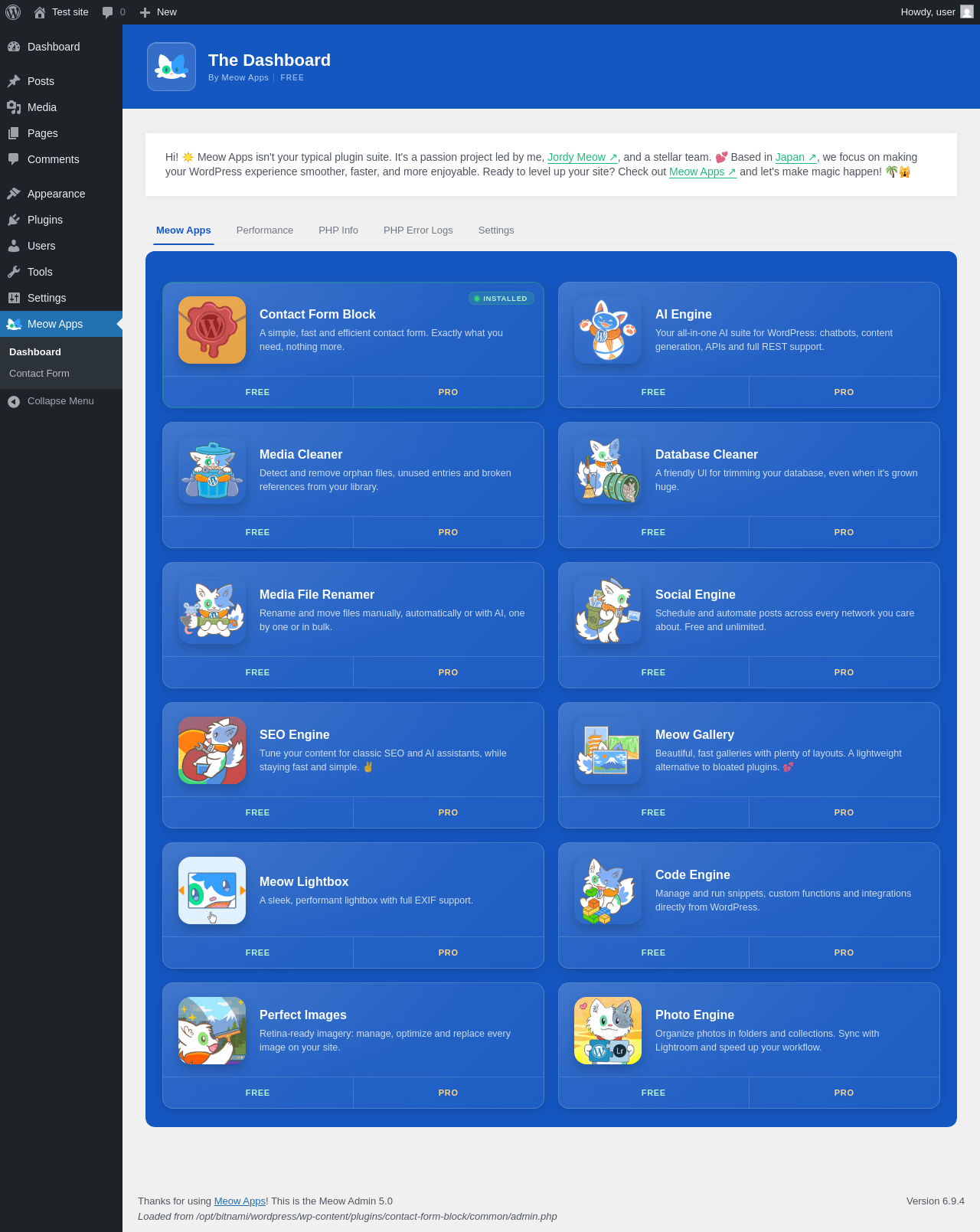Click PRO button on Photo Engine card
This screenshot has height=1232, width=980.
(x=844, y=1093)
